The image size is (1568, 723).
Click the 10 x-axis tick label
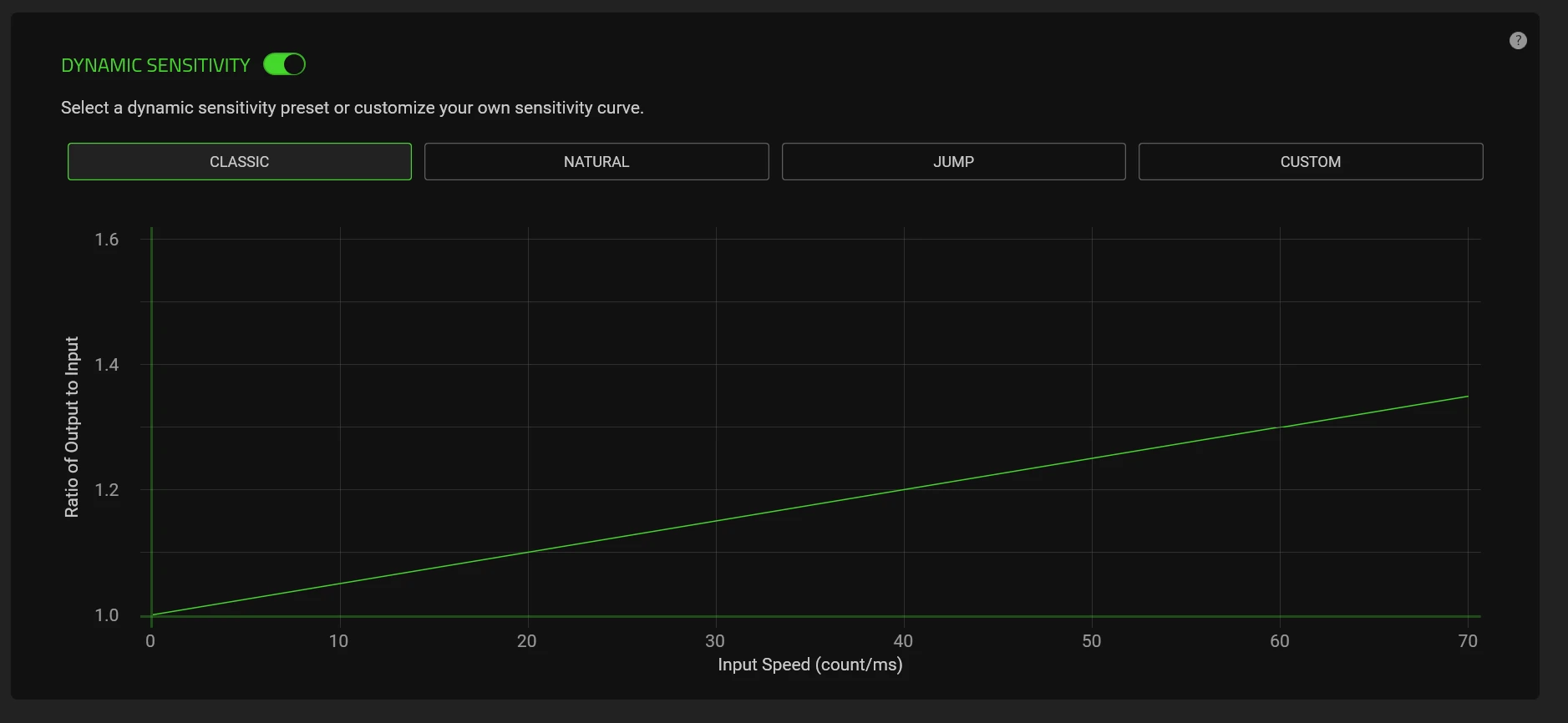click(338, 641)
